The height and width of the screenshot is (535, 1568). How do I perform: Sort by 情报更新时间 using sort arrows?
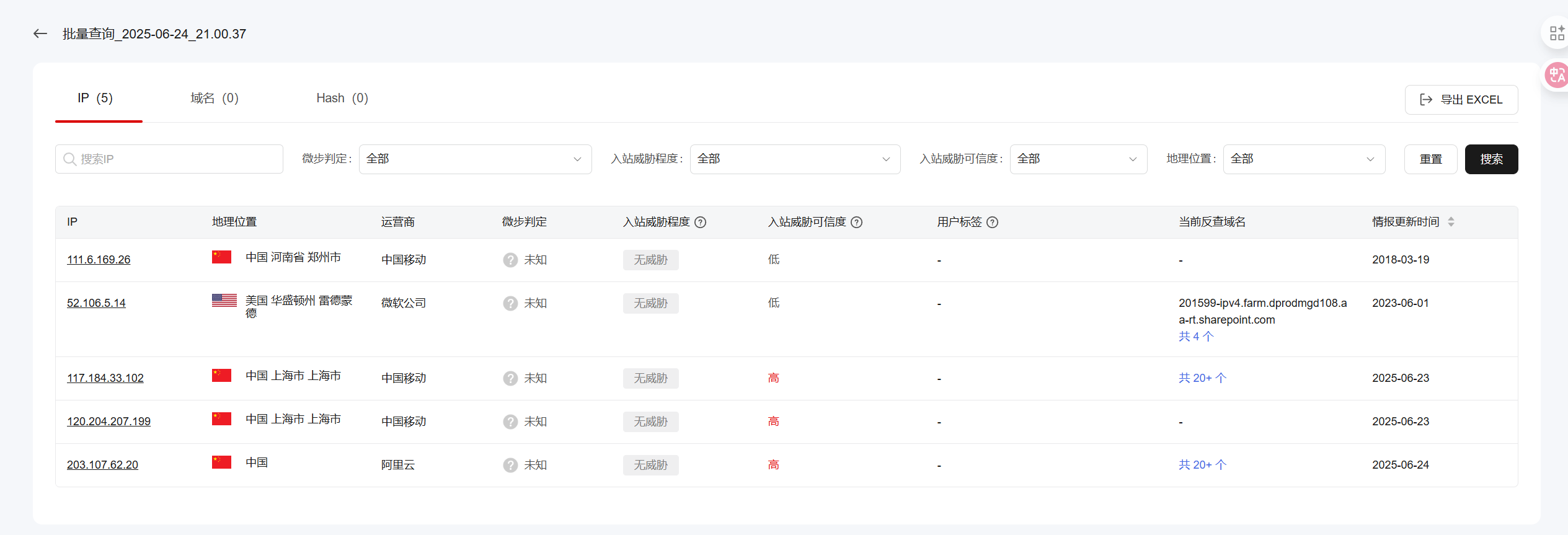(x=1451, y=222)
